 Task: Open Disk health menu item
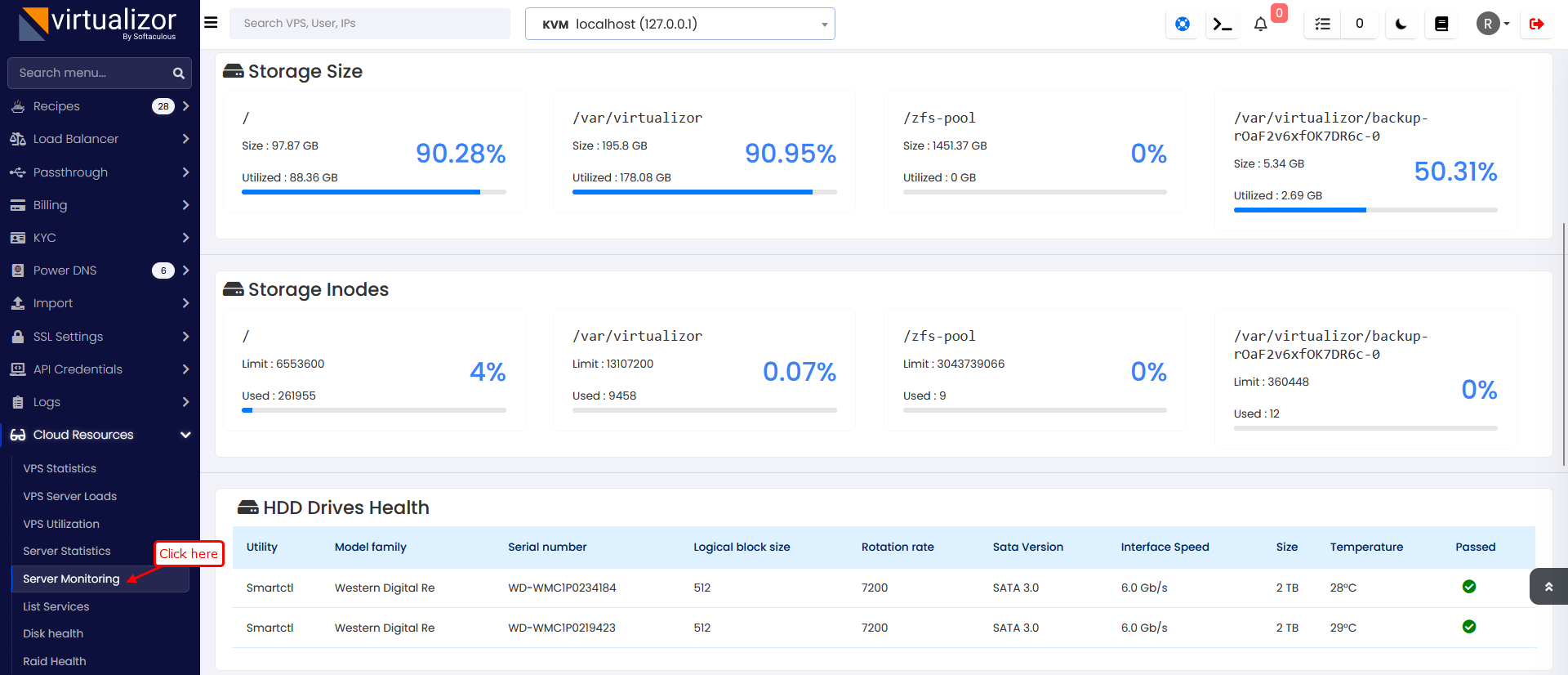(53, 633)
